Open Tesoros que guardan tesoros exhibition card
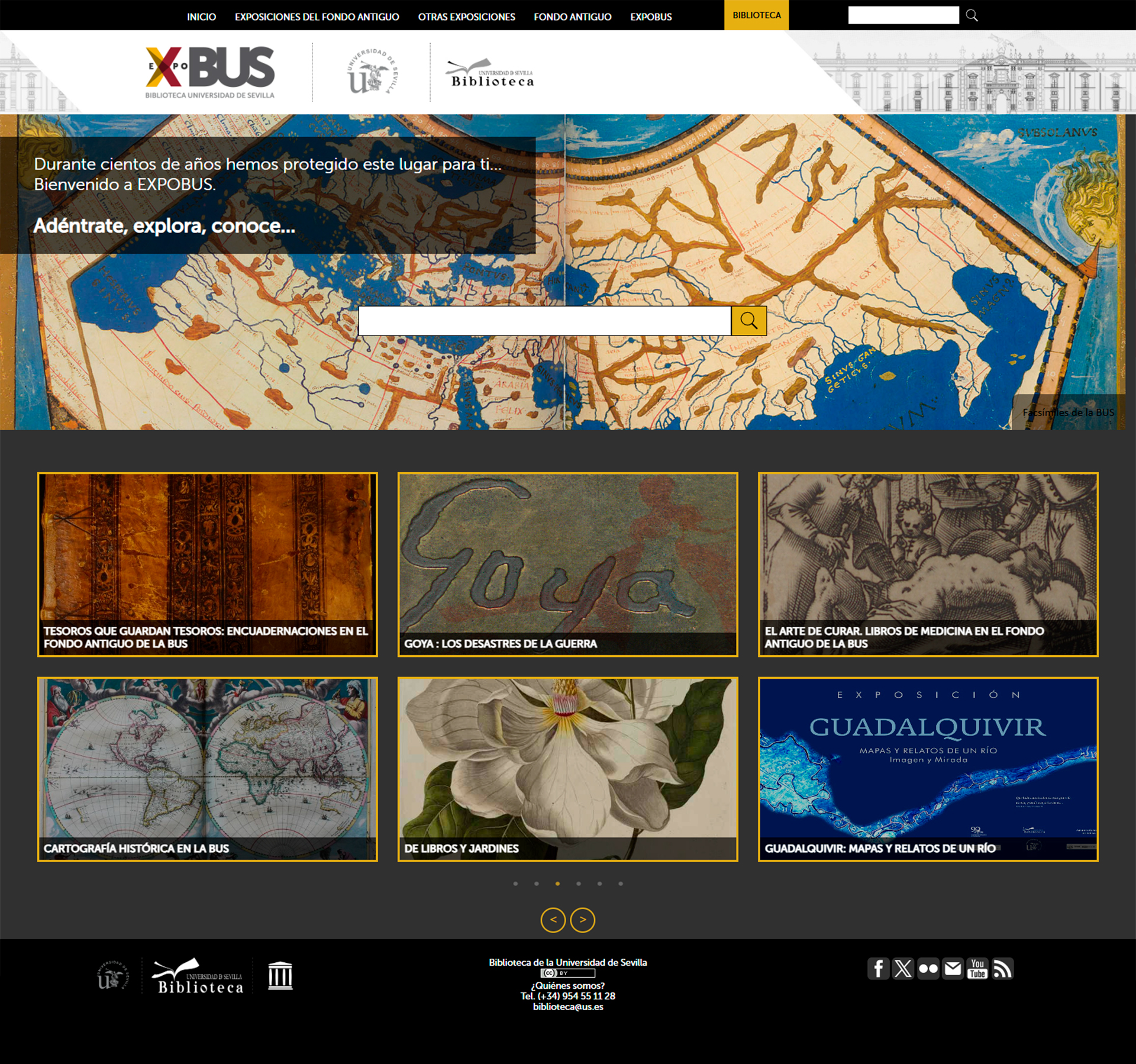Screen dimensions: 1136x1064 (x=207, y=564)
